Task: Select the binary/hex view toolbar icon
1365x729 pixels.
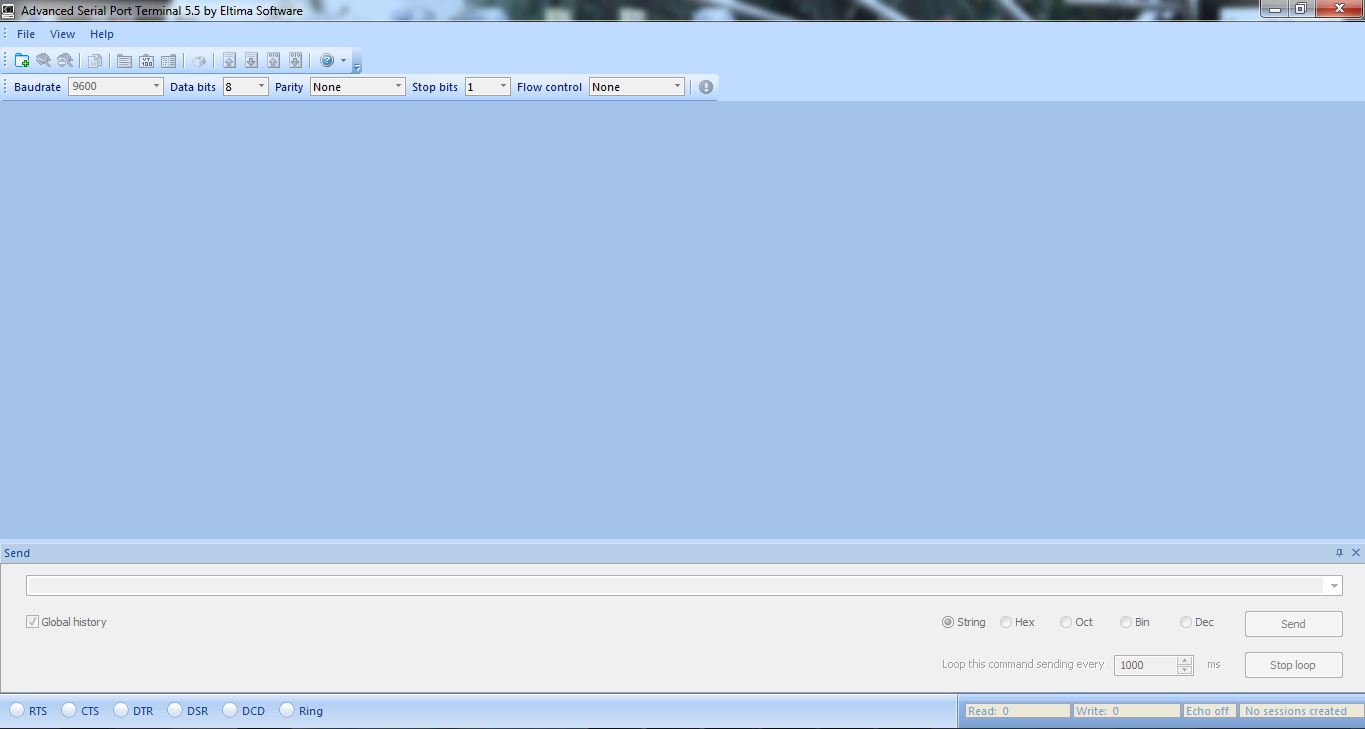Action: tap(146, 61)
